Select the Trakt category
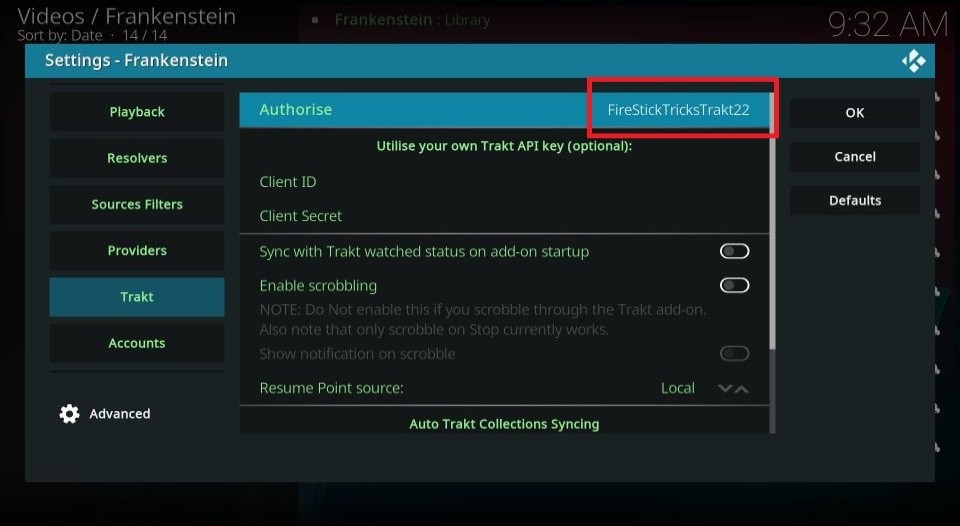The height and width of the screenshot is (526, 960). tap(137, 297)
